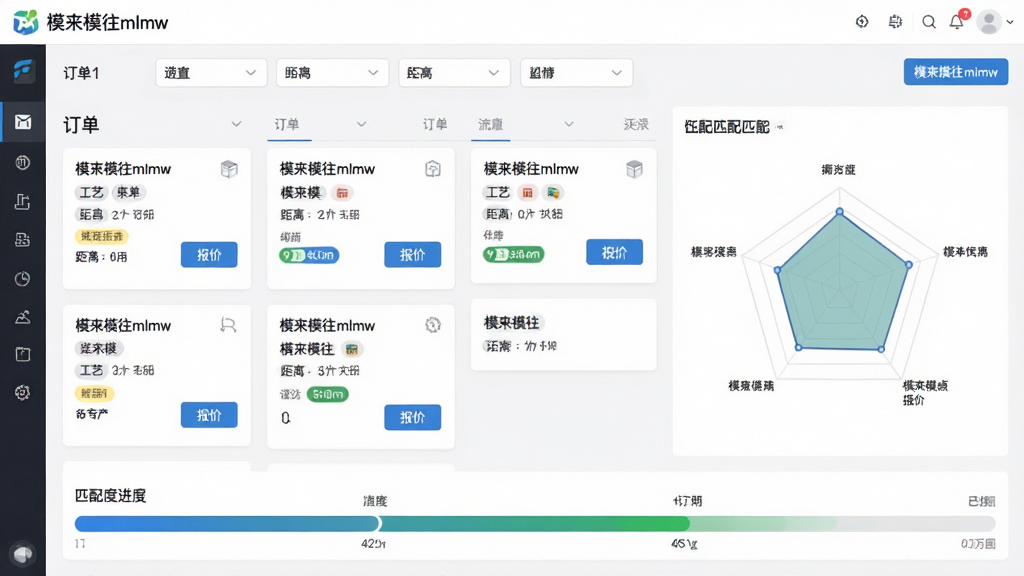Click the chip icon left of the search magnifier

pos(895,22)
